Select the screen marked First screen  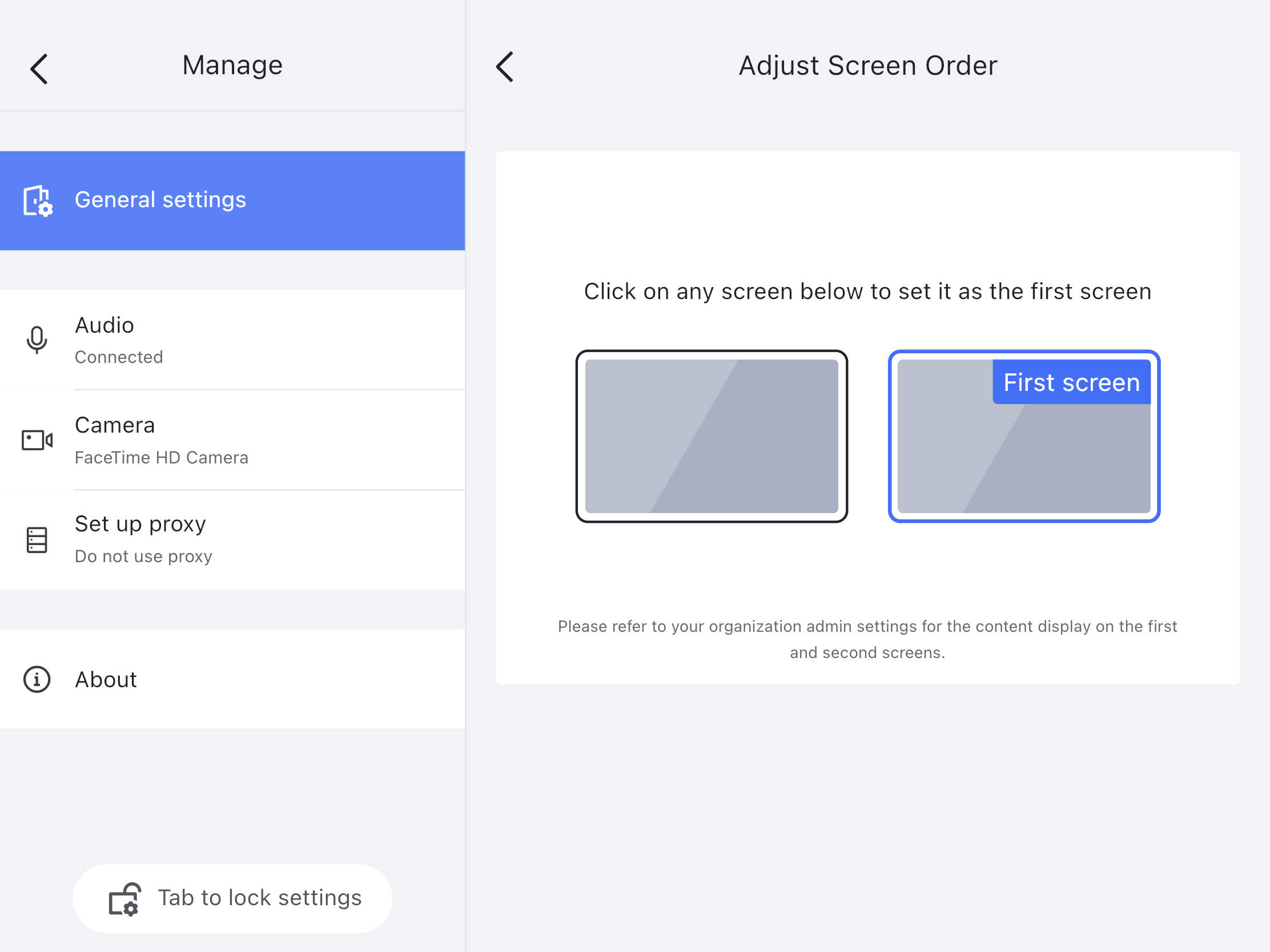point(1024,436)
